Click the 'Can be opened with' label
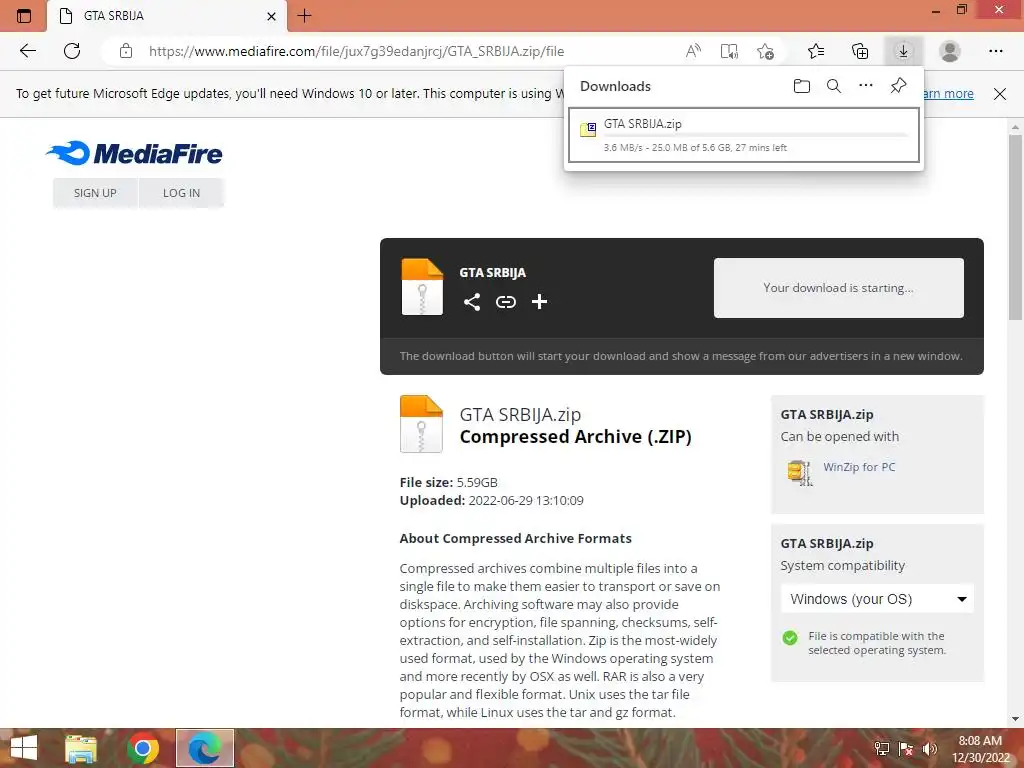This screenshot has width=1024, height=768. tap(839, 436)
